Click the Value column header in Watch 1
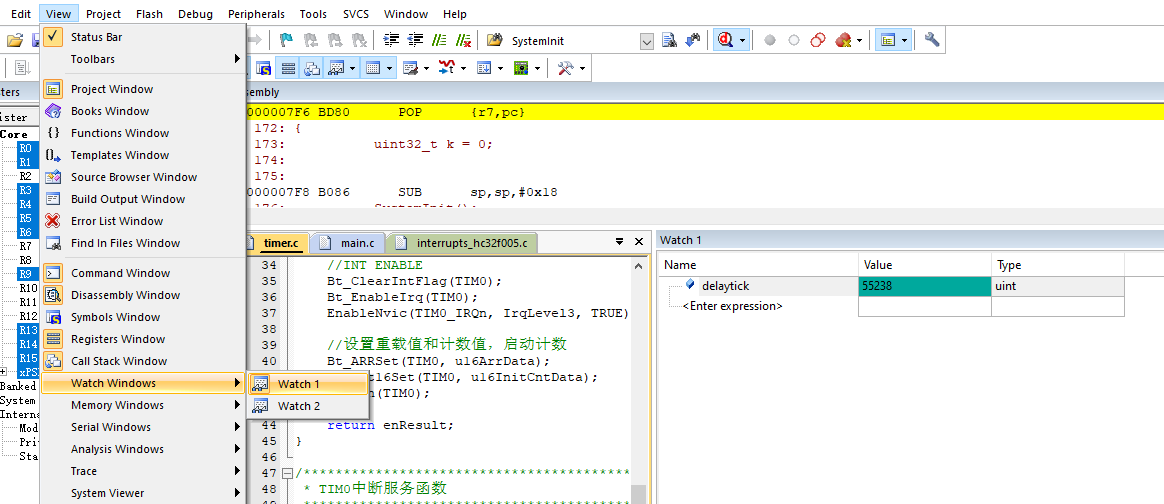Image resolution: width=1164 pixels, height=504 pixels. (925, 265)
